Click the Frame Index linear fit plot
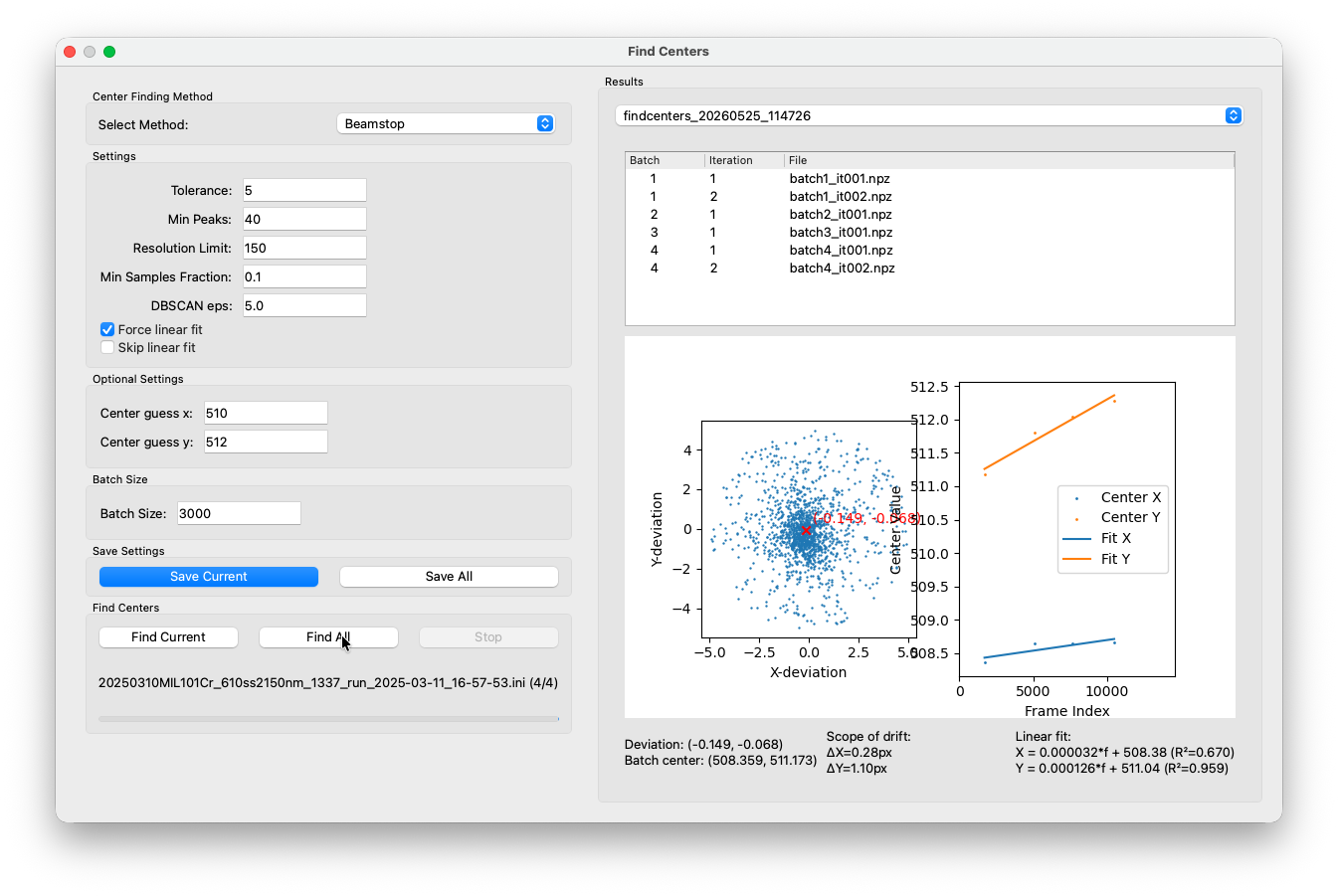 tap(1067, 529)
